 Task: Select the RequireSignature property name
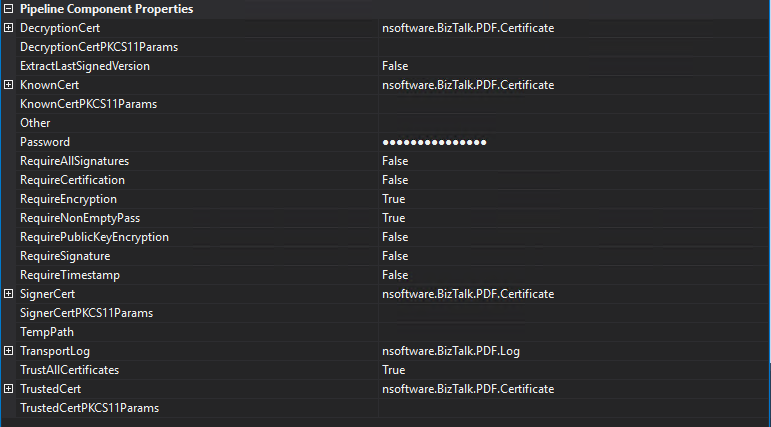pos(65,256)
